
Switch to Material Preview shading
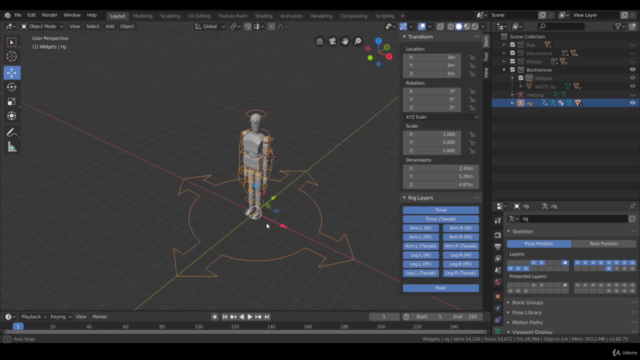coord(467,27)
